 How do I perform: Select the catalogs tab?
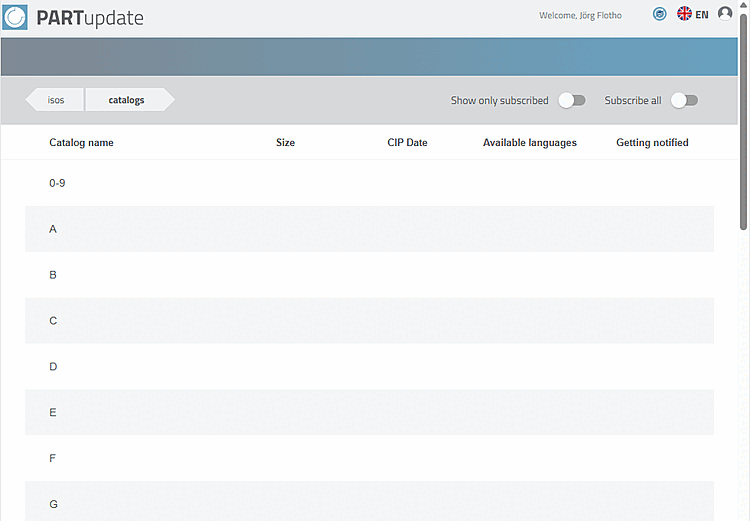pos(127,100)
